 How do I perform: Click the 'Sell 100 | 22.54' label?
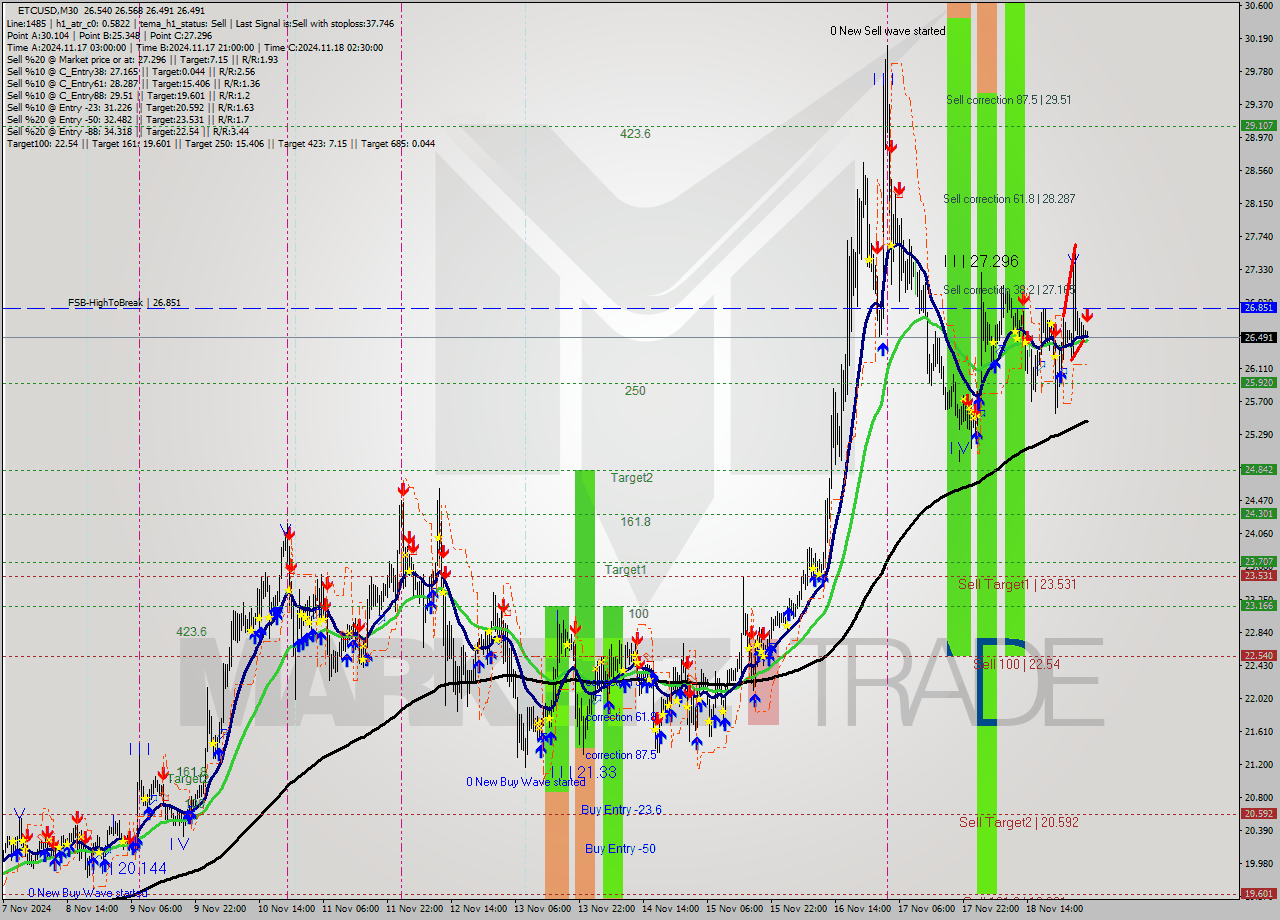(x=1016, y=664)
